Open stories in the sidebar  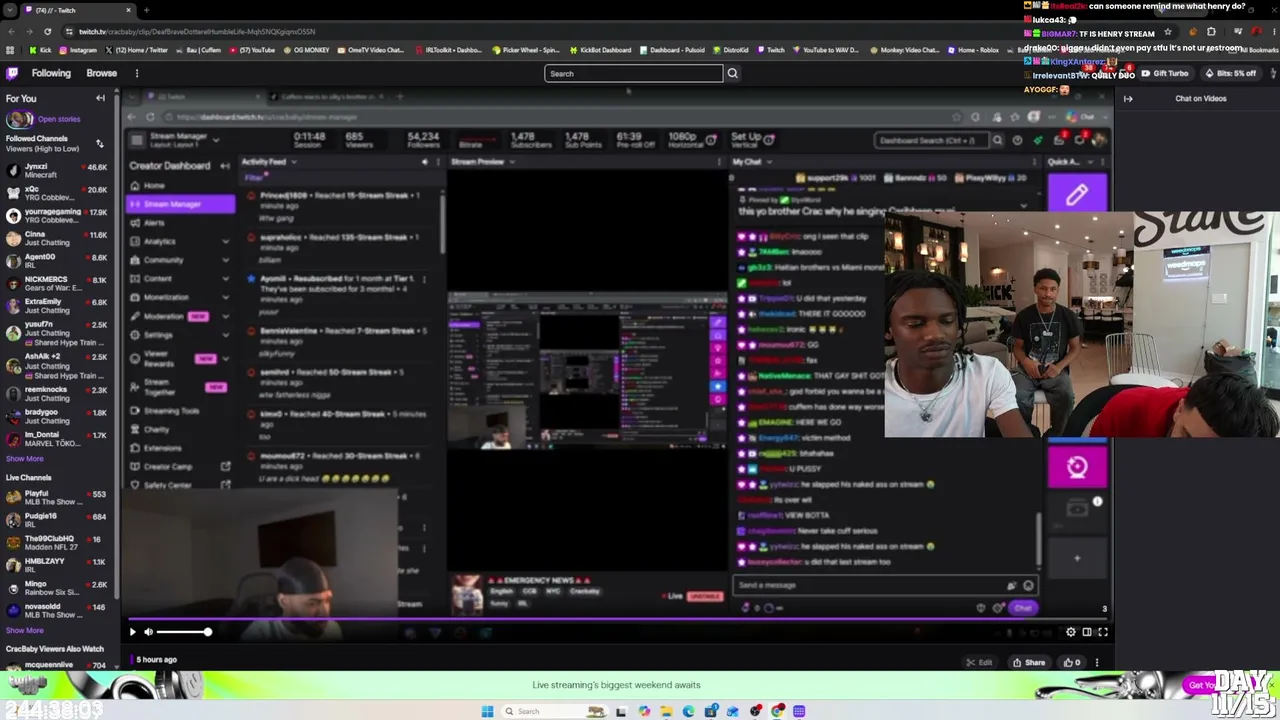pyautogui.click(x=59, y=119)
